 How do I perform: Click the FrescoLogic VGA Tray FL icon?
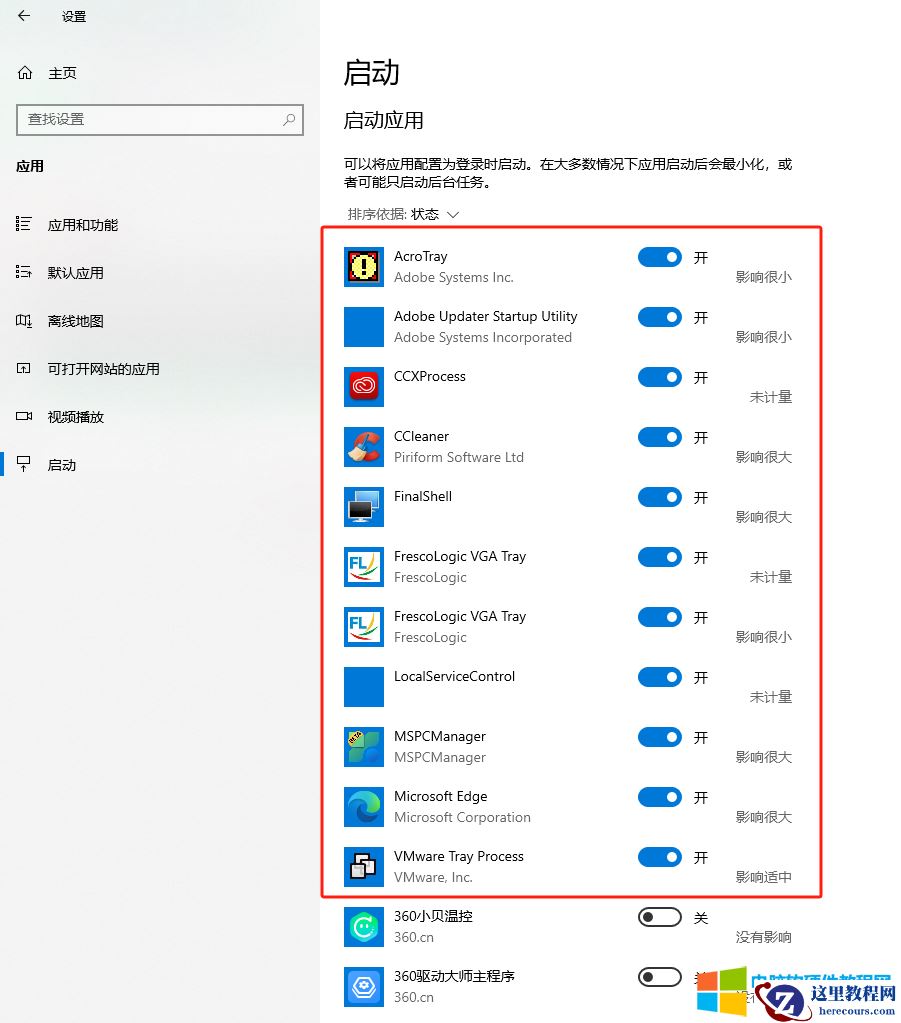click(363, 566)
